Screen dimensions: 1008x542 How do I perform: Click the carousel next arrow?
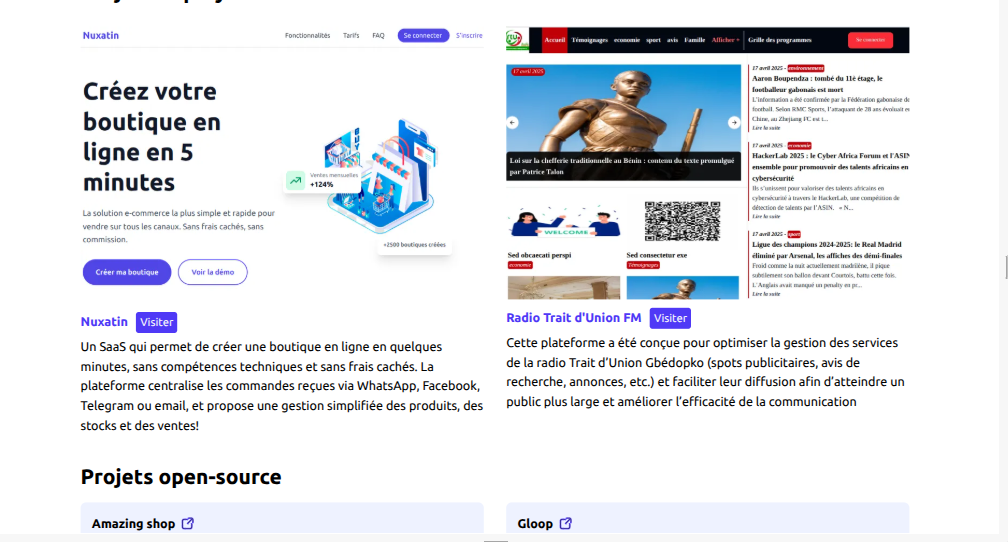[734, 122]
